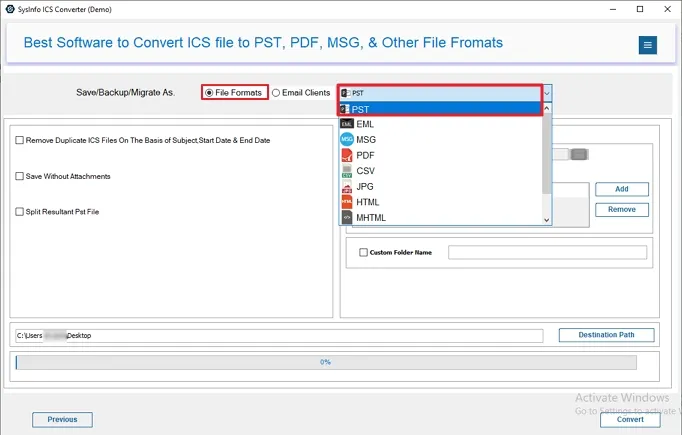The width and height of the screenshot is (682, 435).
Task: Enable Custom Folder Name checkbox
Action: tap(363, 252)
